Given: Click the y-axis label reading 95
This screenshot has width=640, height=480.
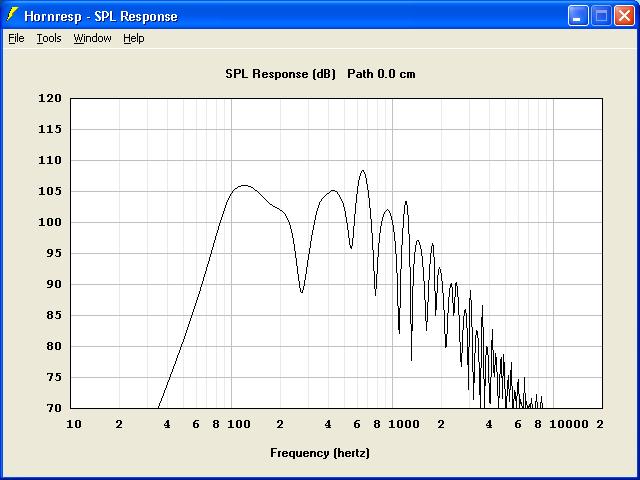Looking at the screenshot, I should [53, 253].
